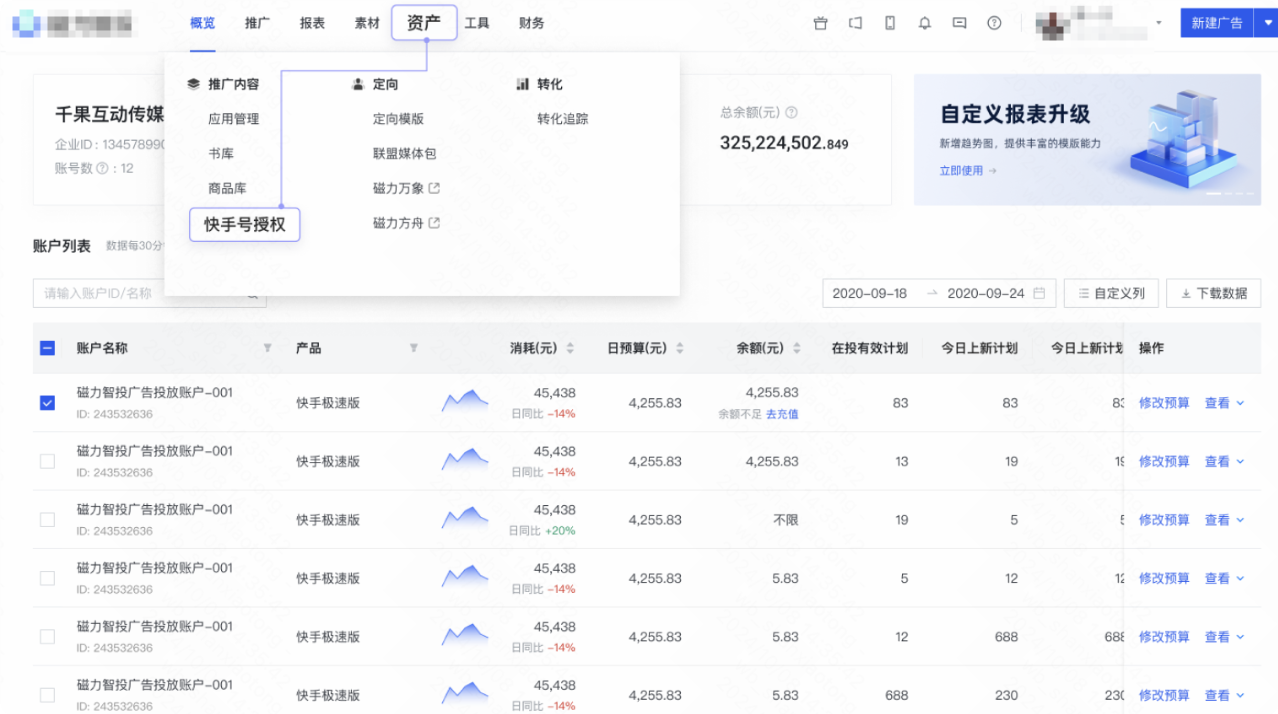
Task: Click external link icon beside 磁力万象
Action: pyautogui.click(x=434, y=188)
